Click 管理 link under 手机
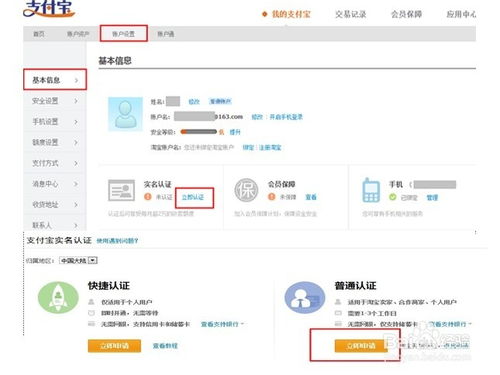500x375 pixels. click(432, 198)
